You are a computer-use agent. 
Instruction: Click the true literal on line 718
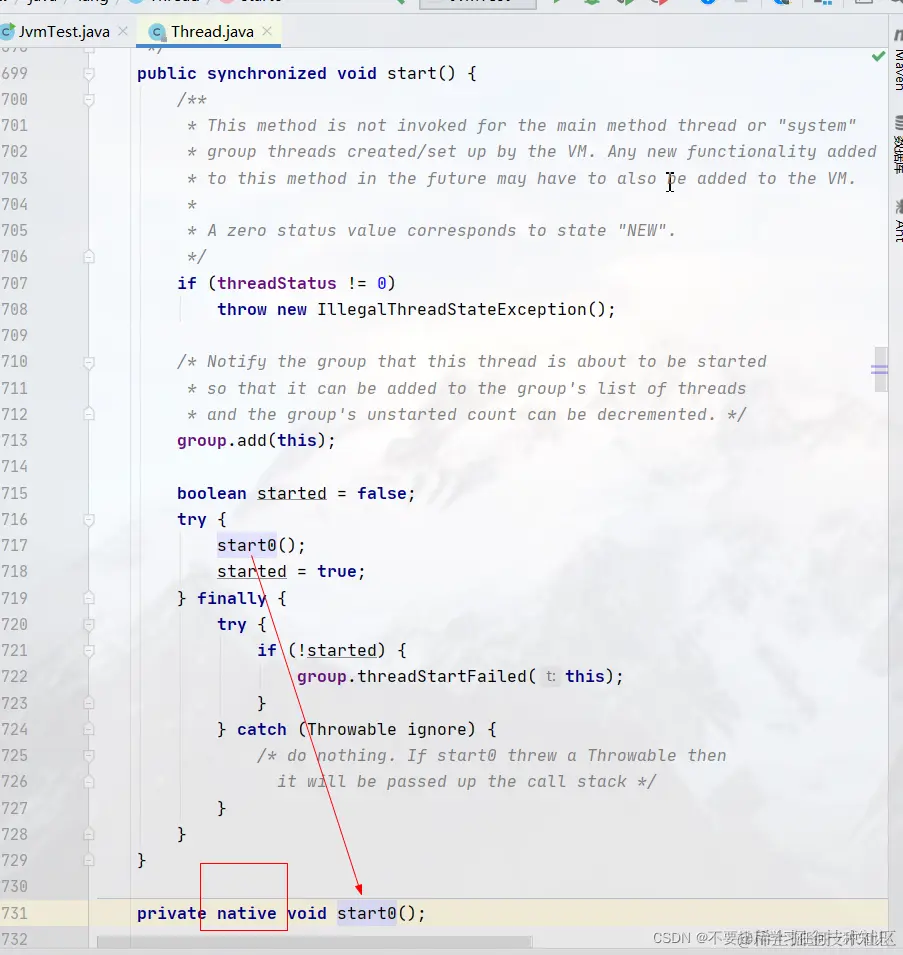[x=337, y=571]
